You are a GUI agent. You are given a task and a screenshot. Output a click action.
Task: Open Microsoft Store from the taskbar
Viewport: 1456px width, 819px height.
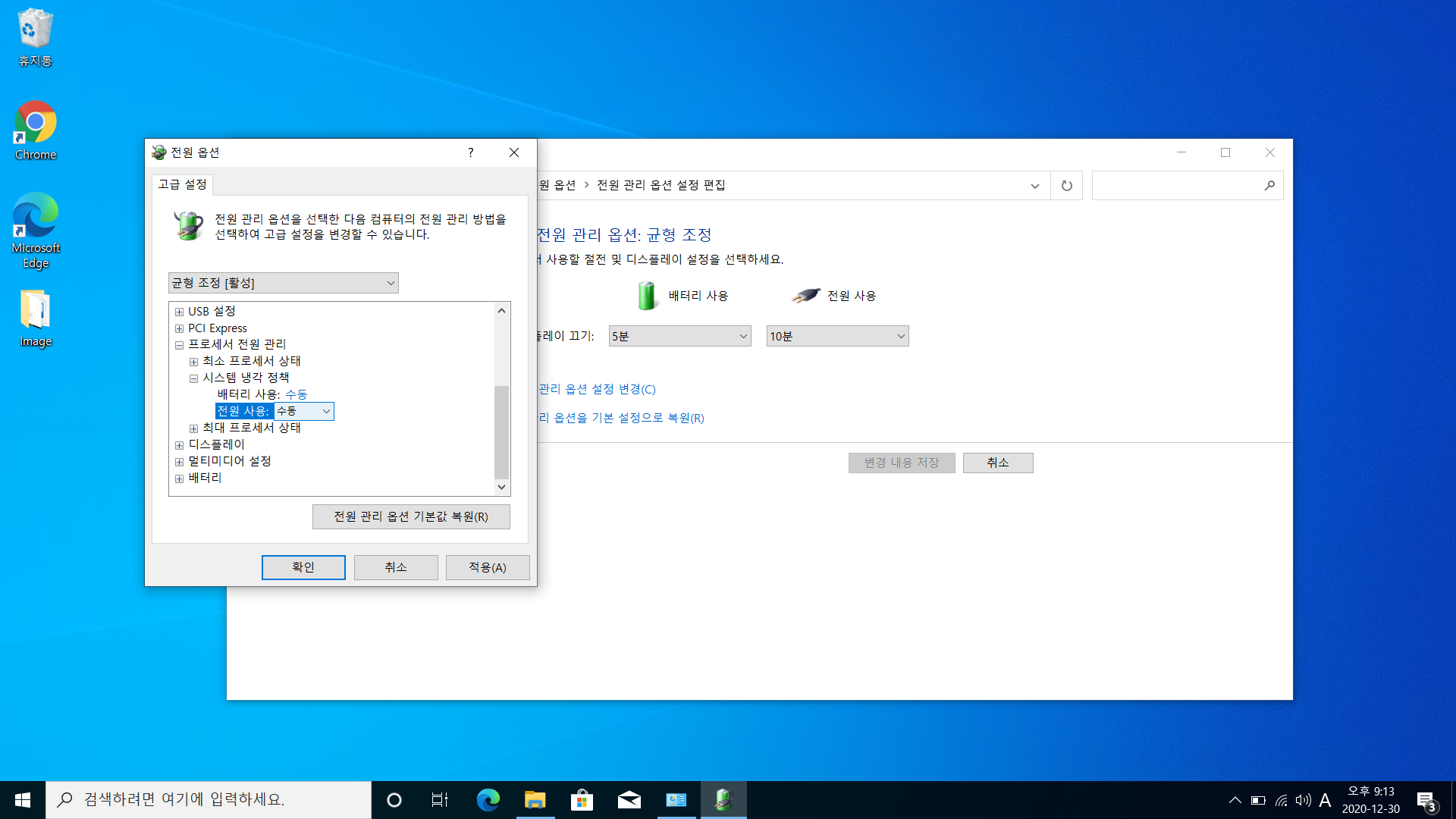tap(582, 800)
